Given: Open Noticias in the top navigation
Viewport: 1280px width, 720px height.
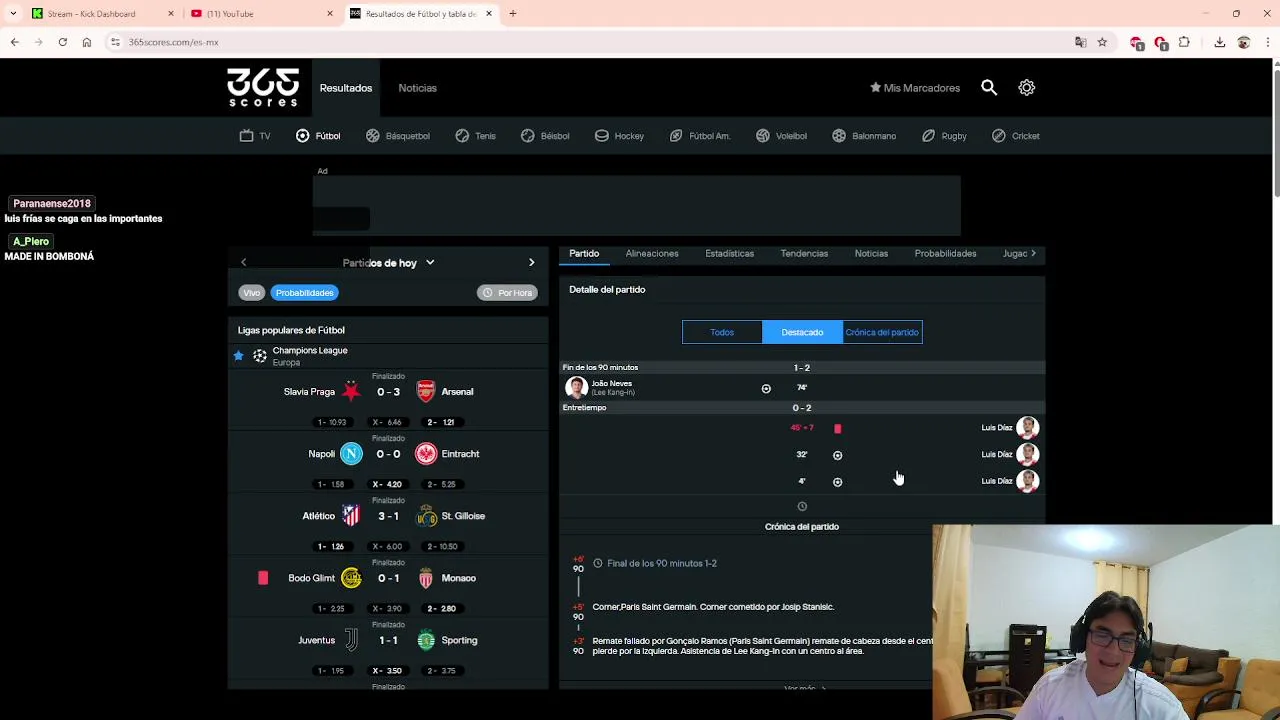Looking at the screenshot, I should pyautogui.click(x=417, y=88).
